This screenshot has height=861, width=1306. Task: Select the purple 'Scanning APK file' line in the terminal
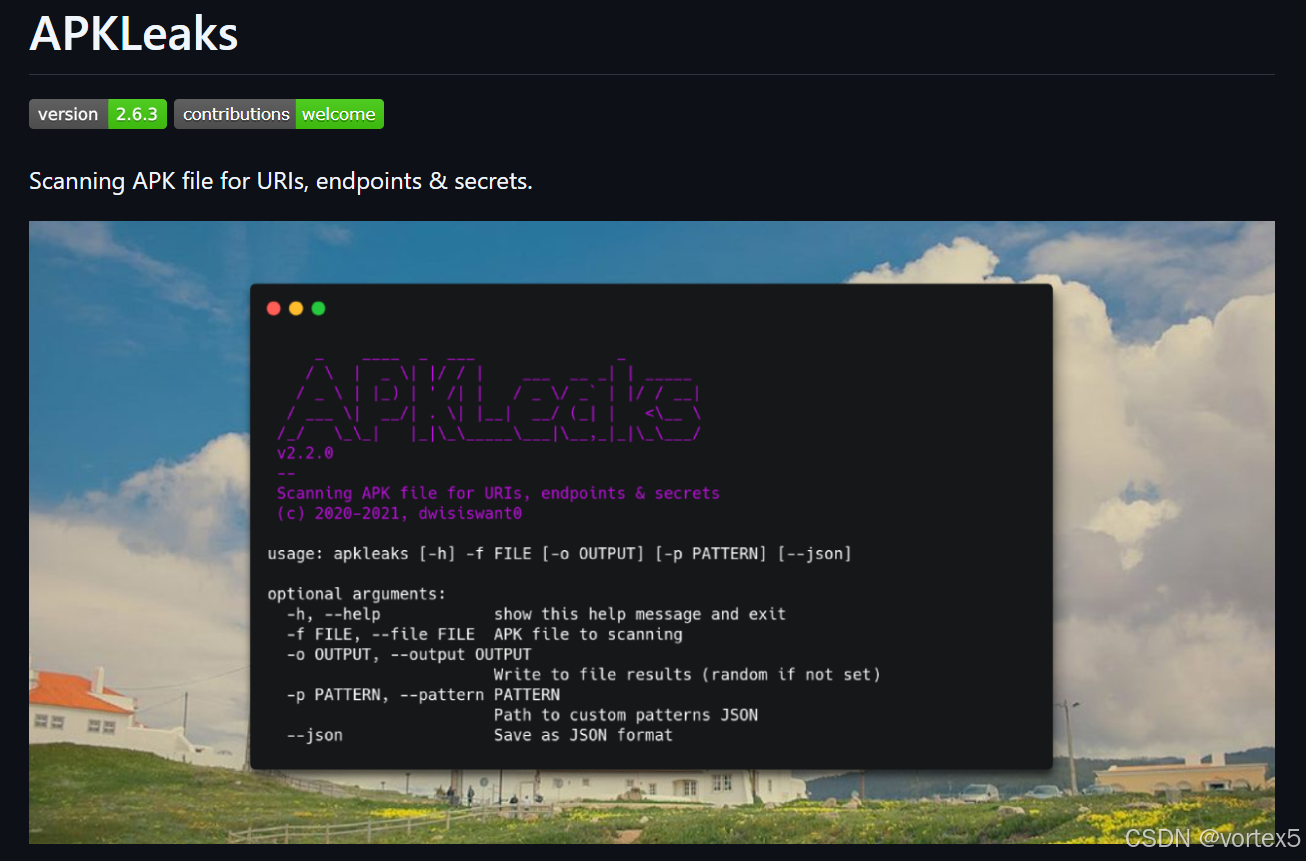(x=498, y=493)
